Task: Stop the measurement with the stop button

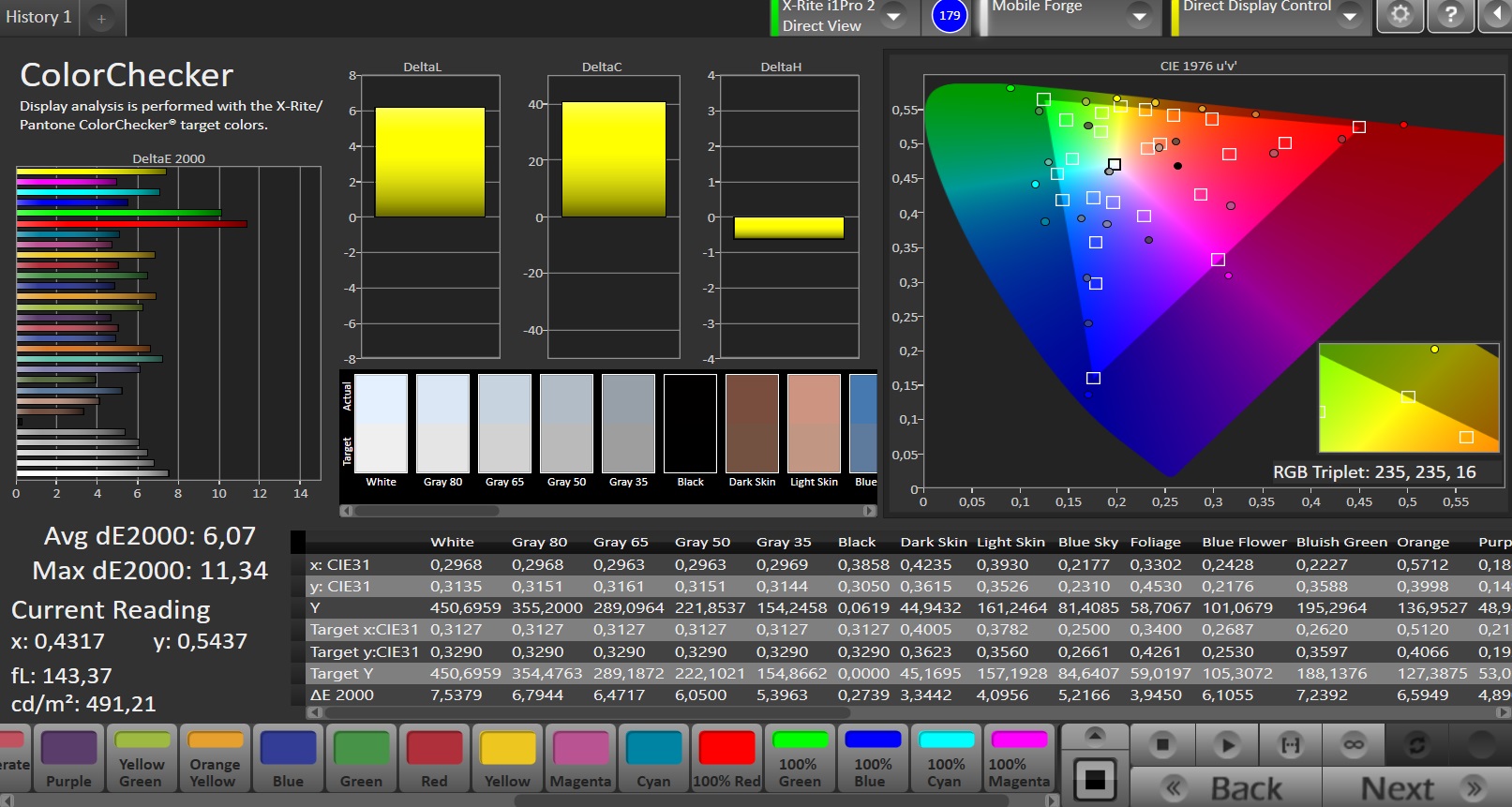Action: coord(1162,745)
